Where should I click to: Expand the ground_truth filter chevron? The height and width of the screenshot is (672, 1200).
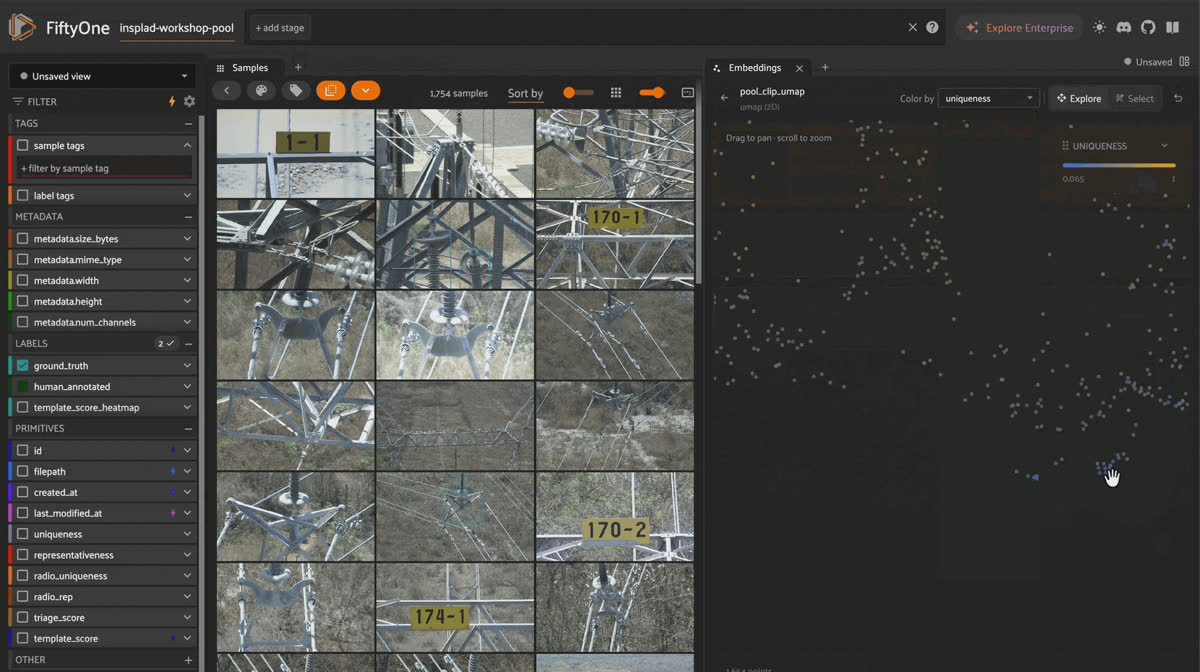[x=187, y=366]
